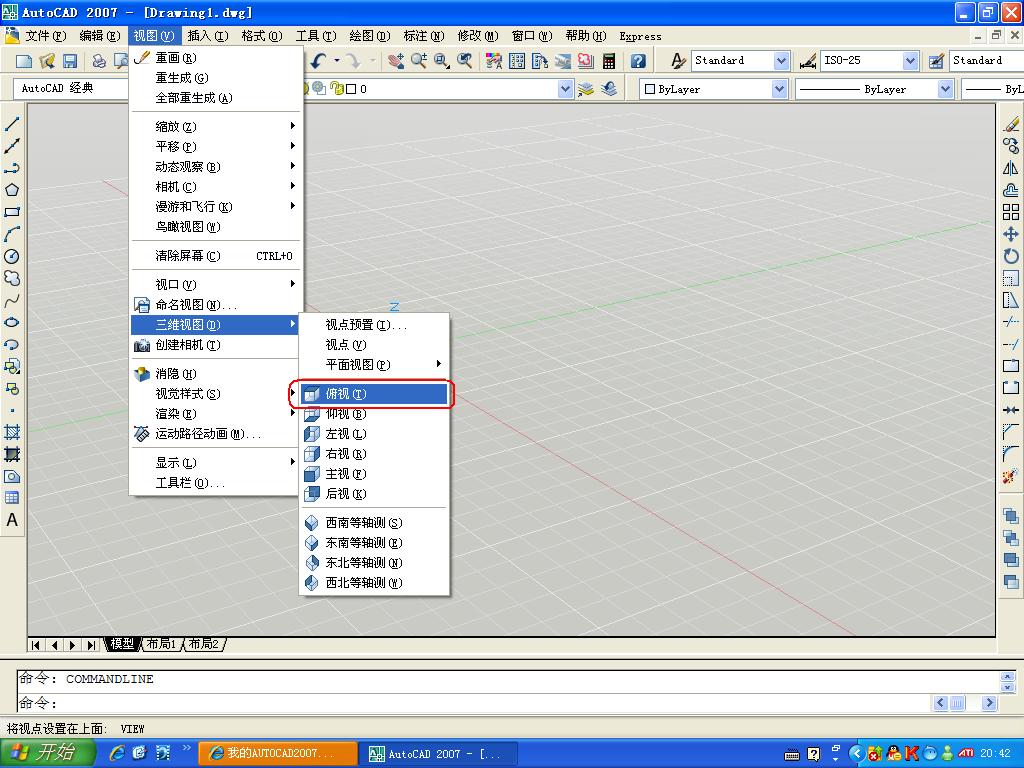Select the Hatch tool
Viewport: 1024px width, 768px height.
(12, 432)
